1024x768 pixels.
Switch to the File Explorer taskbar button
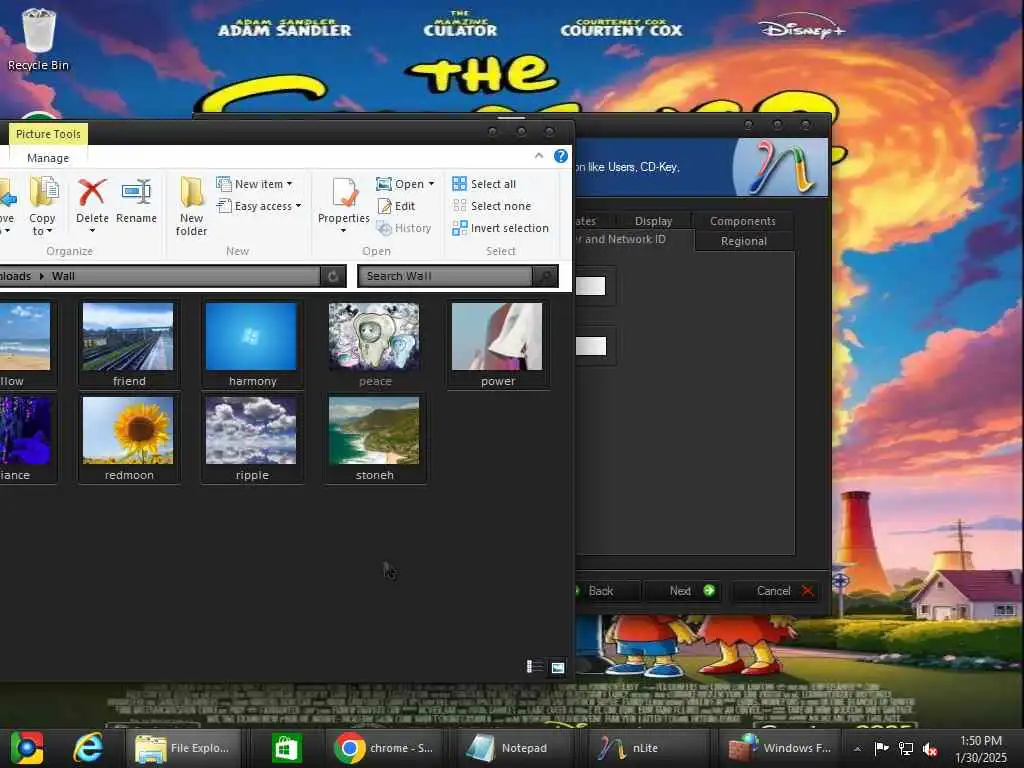coord(183,748)
